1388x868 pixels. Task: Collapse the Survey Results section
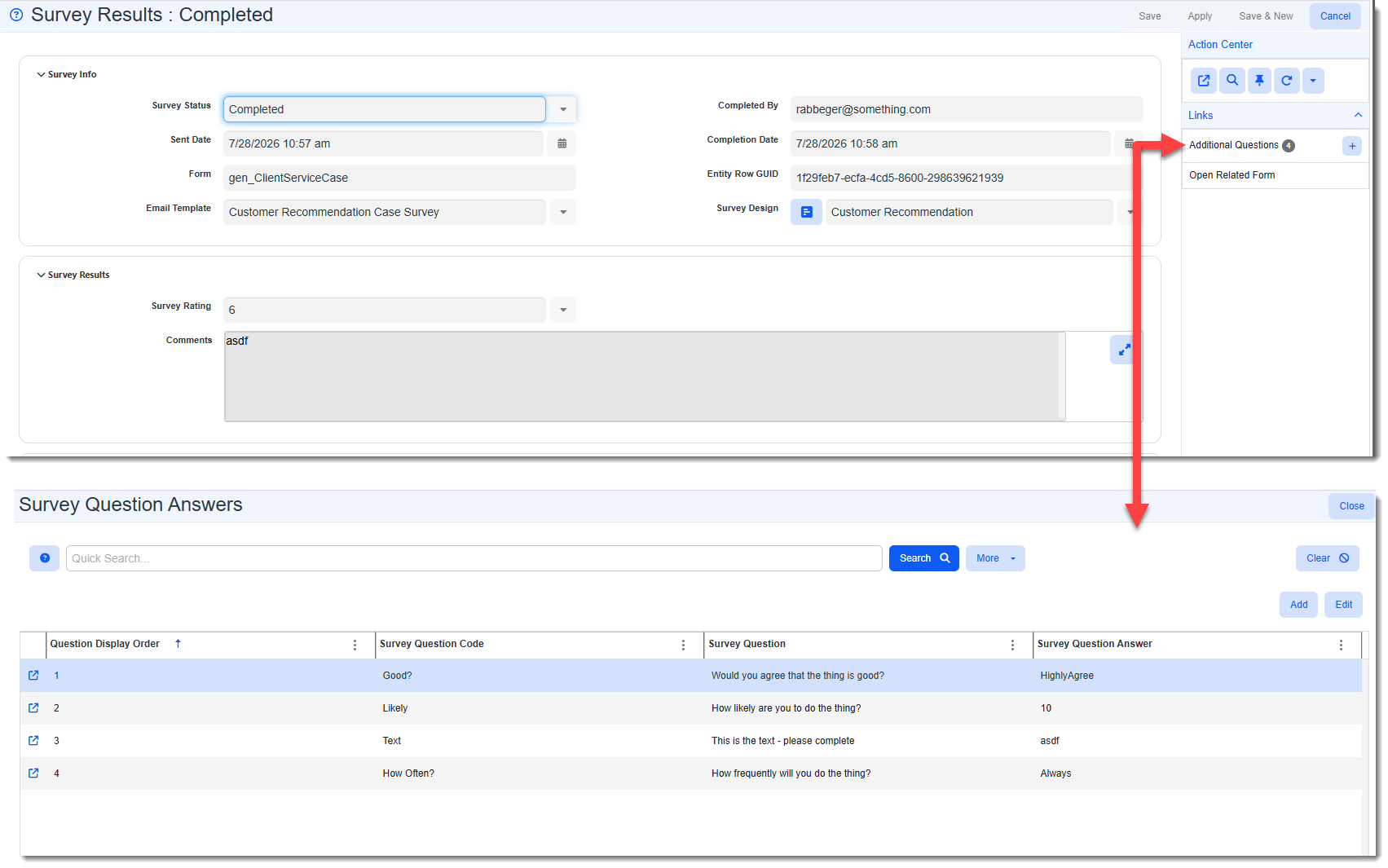click(x=41, y=275)
